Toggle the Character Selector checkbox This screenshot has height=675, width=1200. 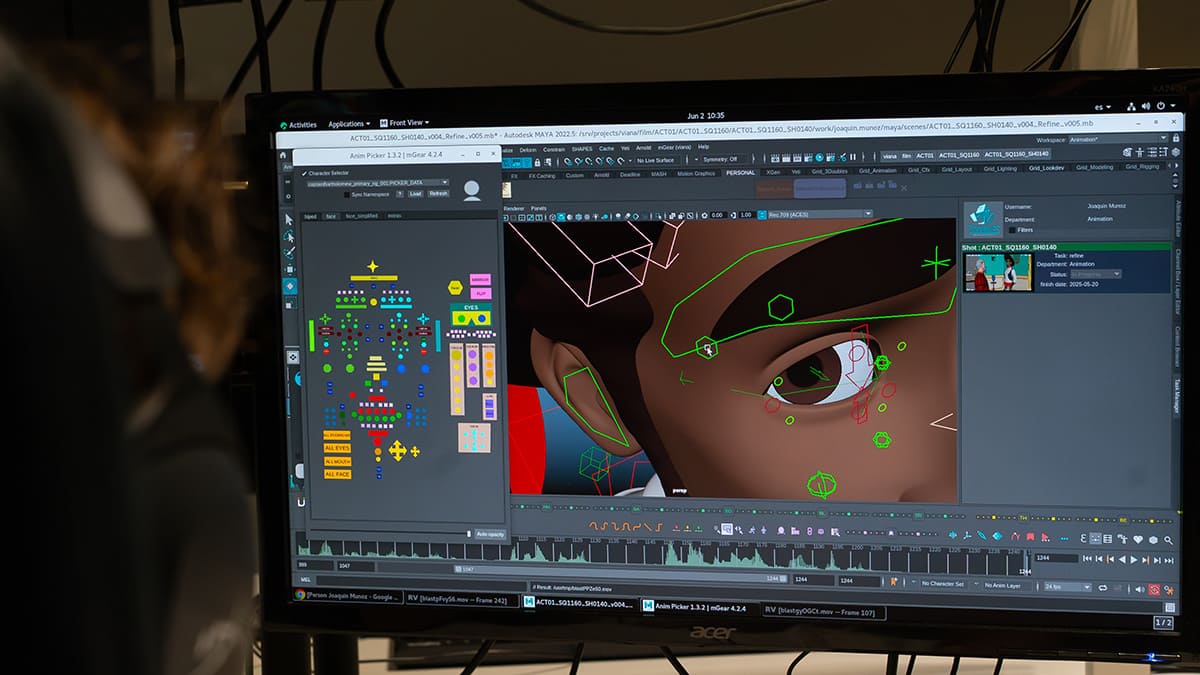[x=305, y=173]
